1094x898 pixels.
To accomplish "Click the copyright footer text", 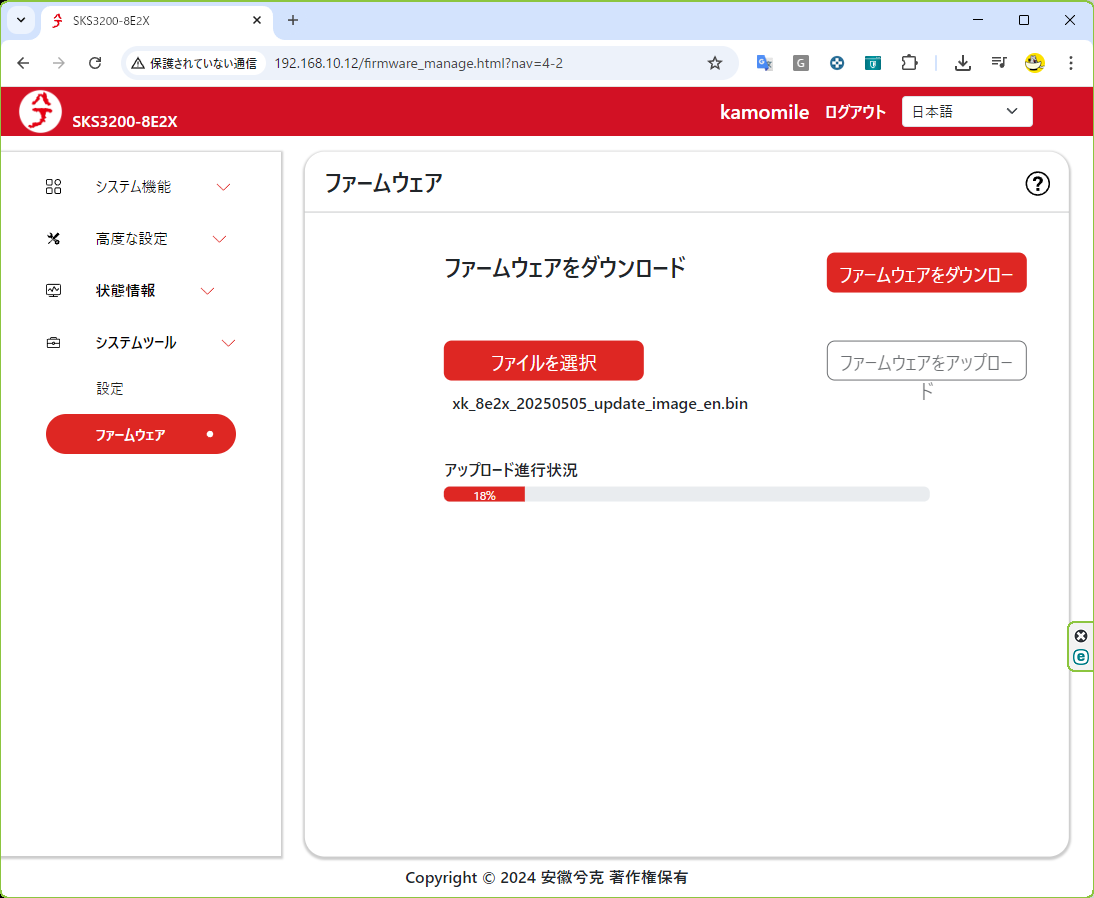I will click(x=546, y=877).
